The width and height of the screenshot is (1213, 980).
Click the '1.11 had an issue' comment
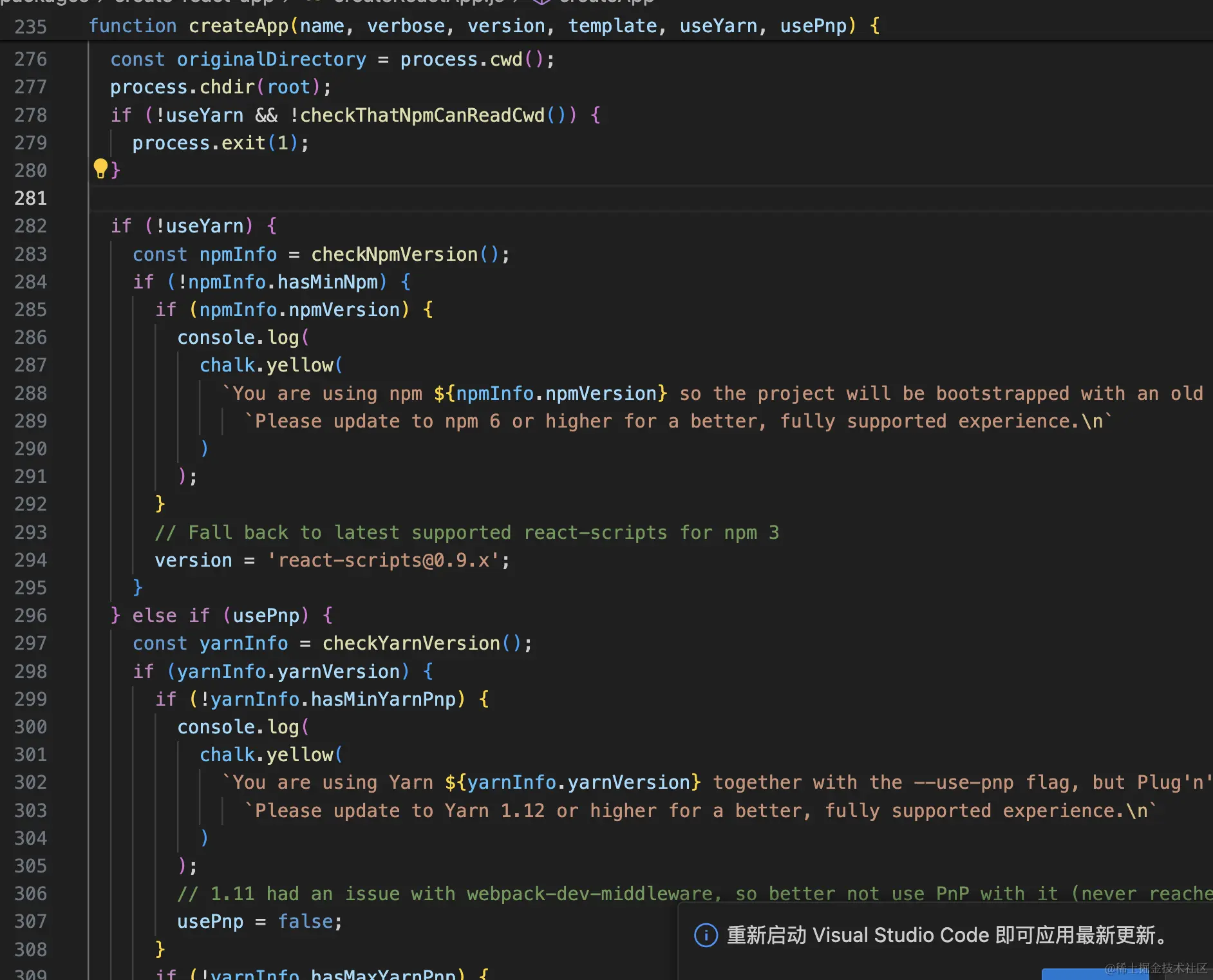tap(695, 894)
